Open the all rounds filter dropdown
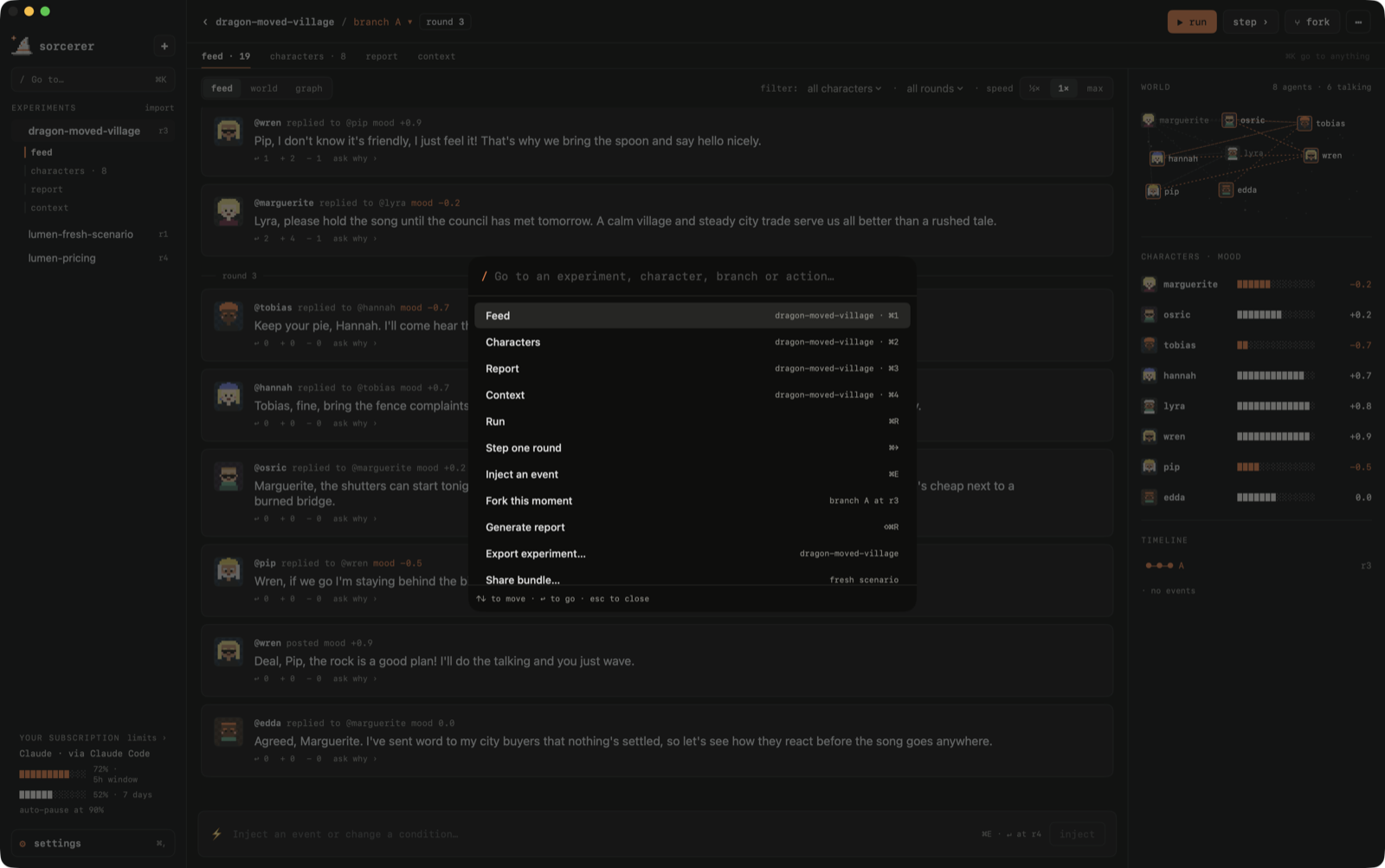 click(x=934, y=88)
